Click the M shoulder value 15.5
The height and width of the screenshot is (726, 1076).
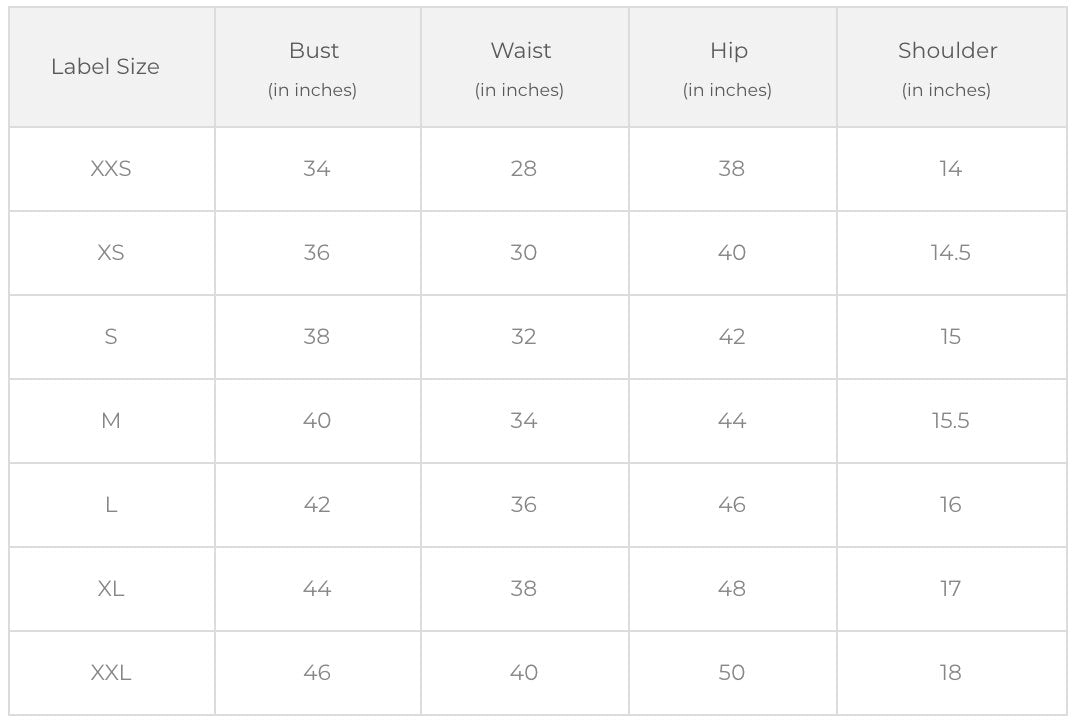point(950,421)
